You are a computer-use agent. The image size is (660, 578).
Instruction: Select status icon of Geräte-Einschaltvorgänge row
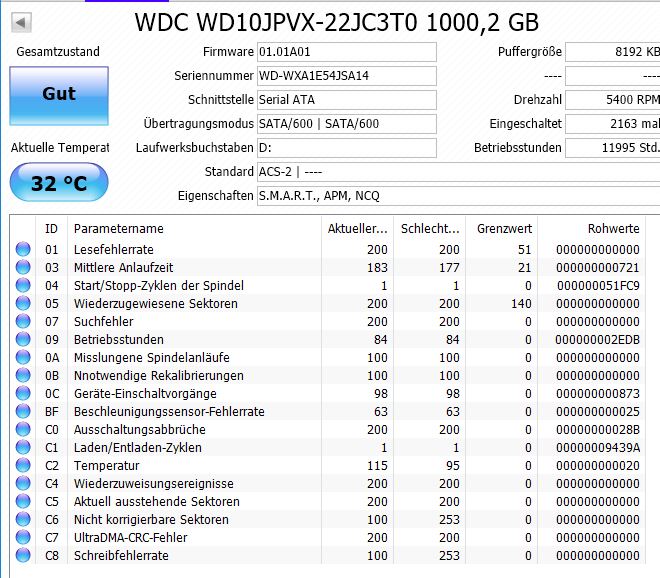click(23, 393)
